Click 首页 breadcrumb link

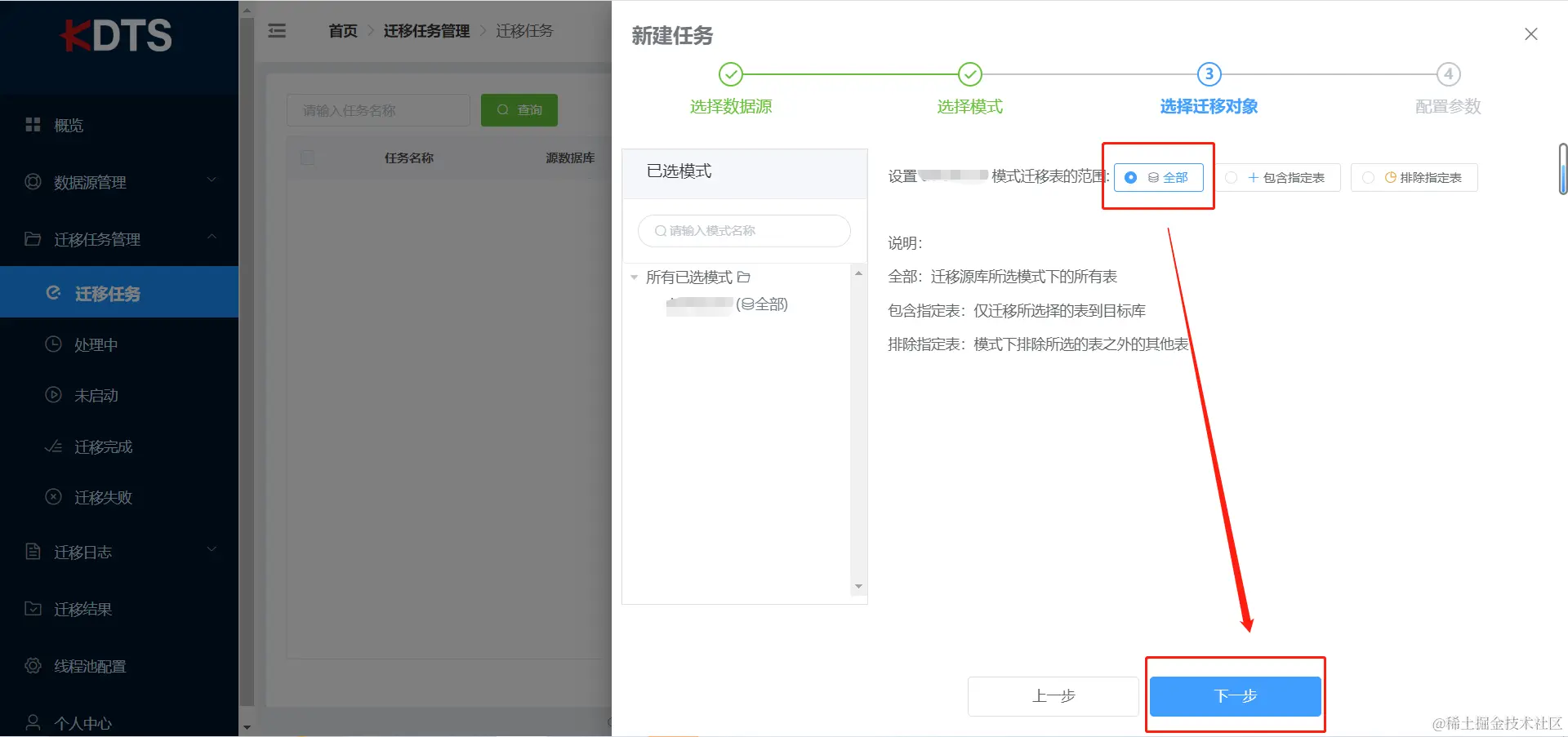click(x=343, y=31)
